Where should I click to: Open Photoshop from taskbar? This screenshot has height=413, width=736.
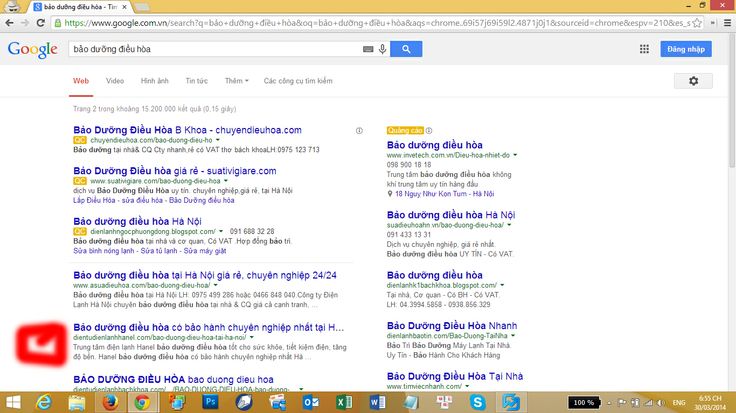pyautogui.click(x=210, y=402)
